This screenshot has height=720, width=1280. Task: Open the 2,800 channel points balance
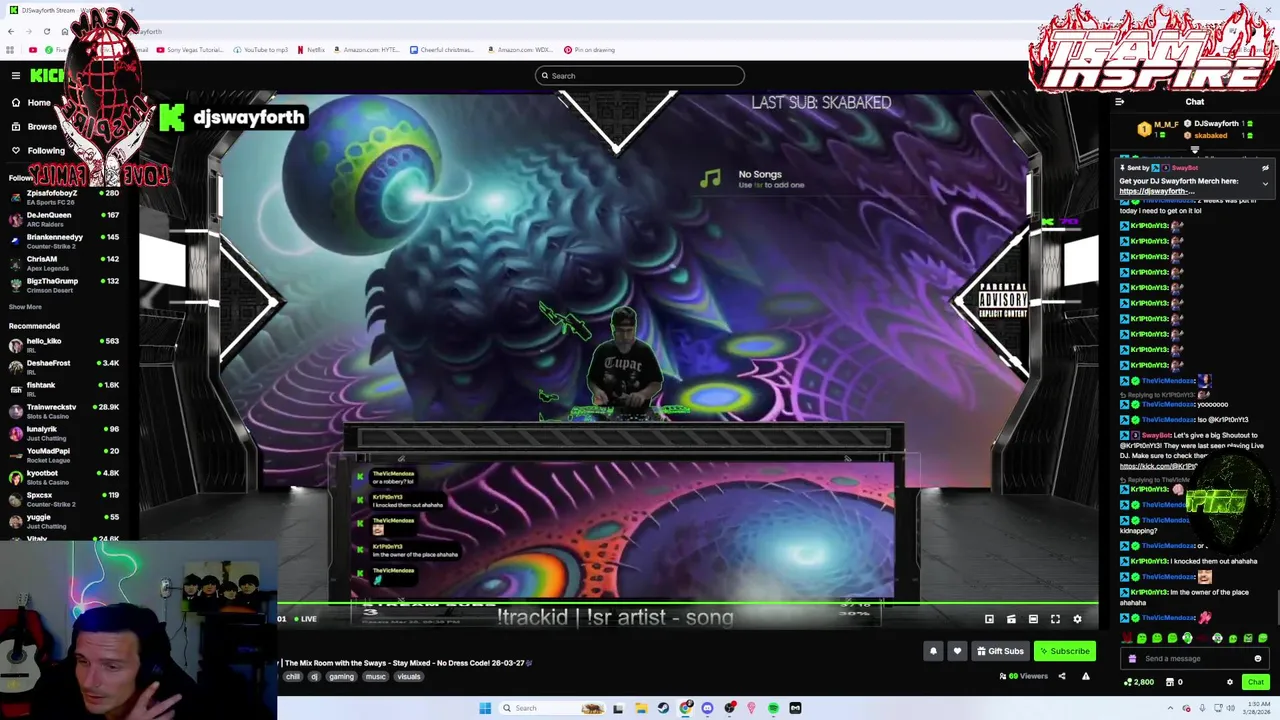tap(1139, 682)
